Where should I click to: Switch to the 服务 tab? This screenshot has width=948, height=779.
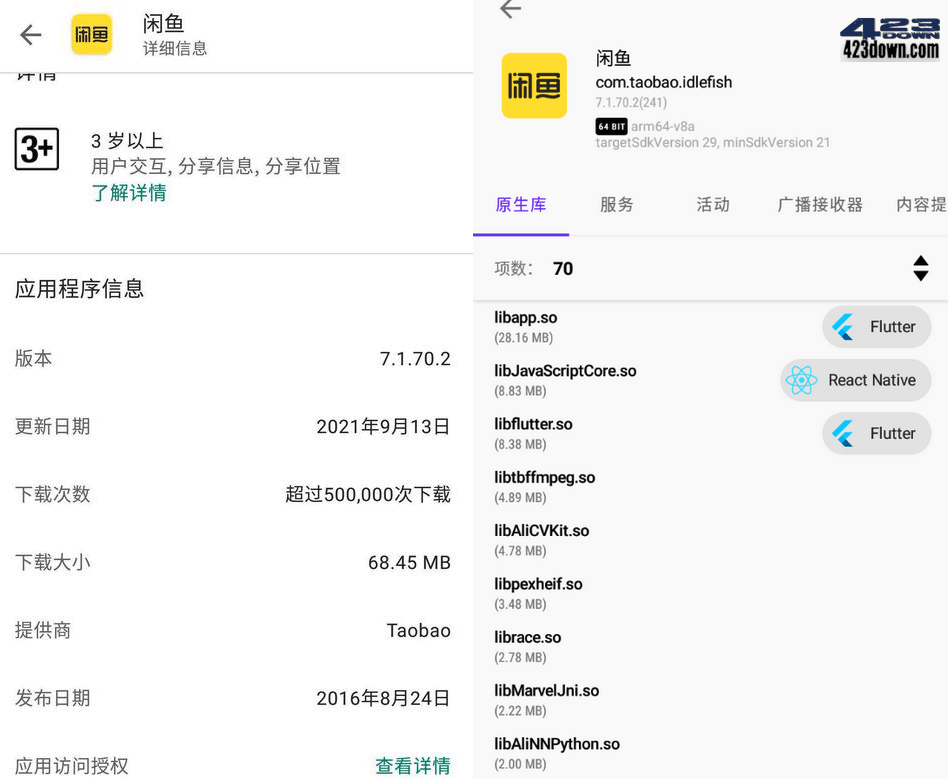tap(616, 205)
